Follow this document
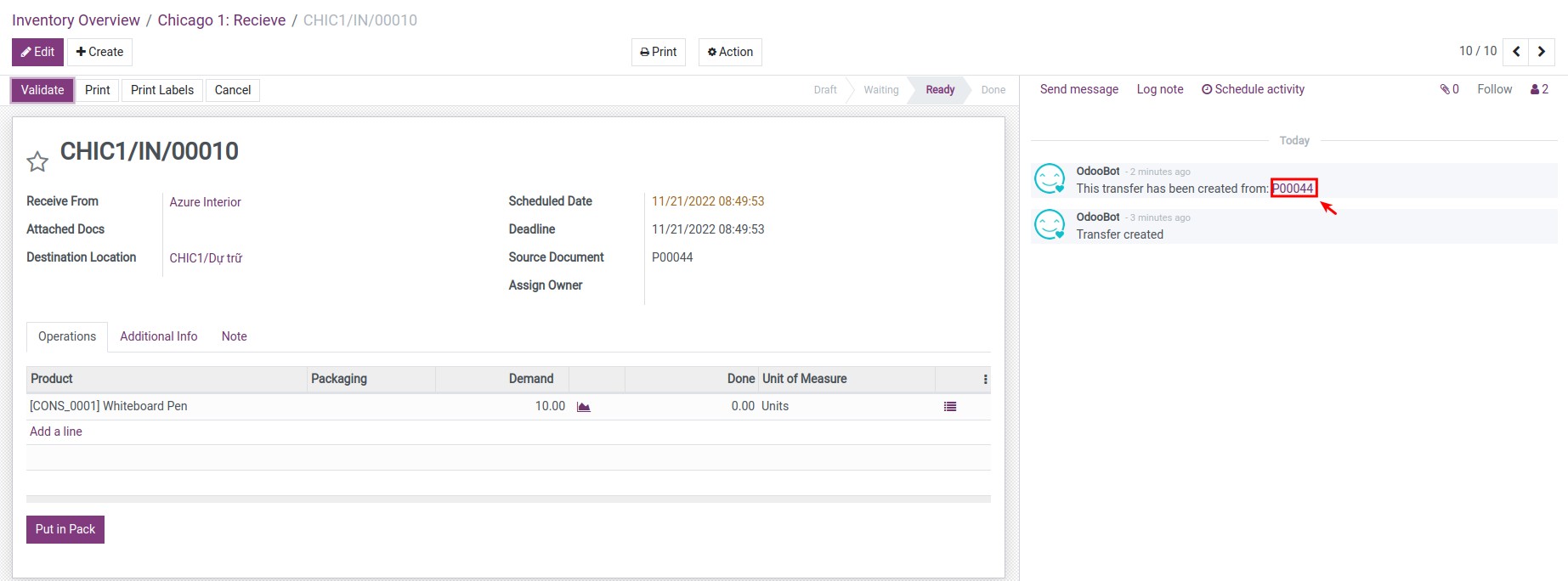This screenshot has width=1568, height=581. coord(1495,89)
